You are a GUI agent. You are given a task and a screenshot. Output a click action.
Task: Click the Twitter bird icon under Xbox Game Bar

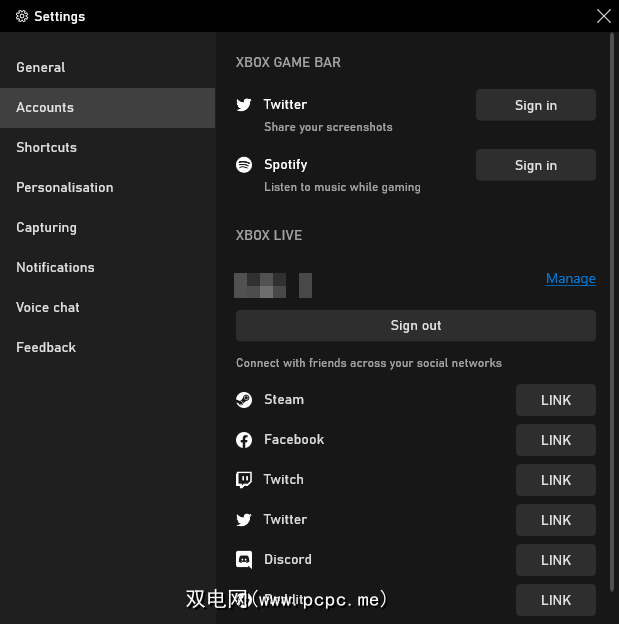pyautogui.click(x=244, y=105)
